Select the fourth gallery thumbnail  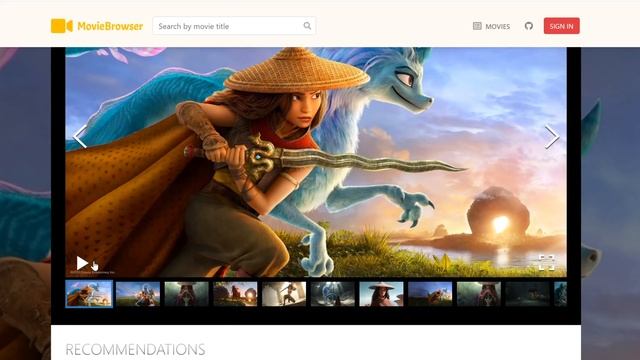(x=235, y=294)
